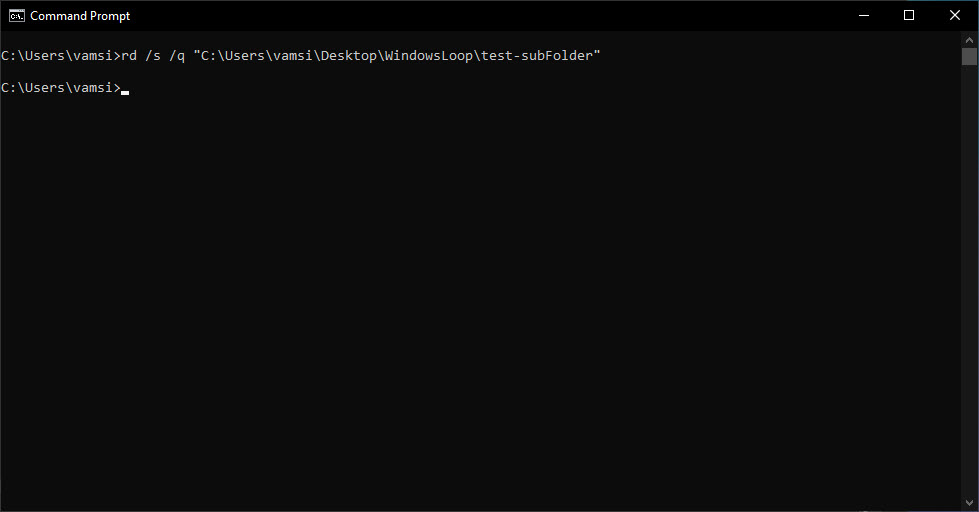
Task: Click the "Command Prompt" title text
Action: (x=80, y=16)
